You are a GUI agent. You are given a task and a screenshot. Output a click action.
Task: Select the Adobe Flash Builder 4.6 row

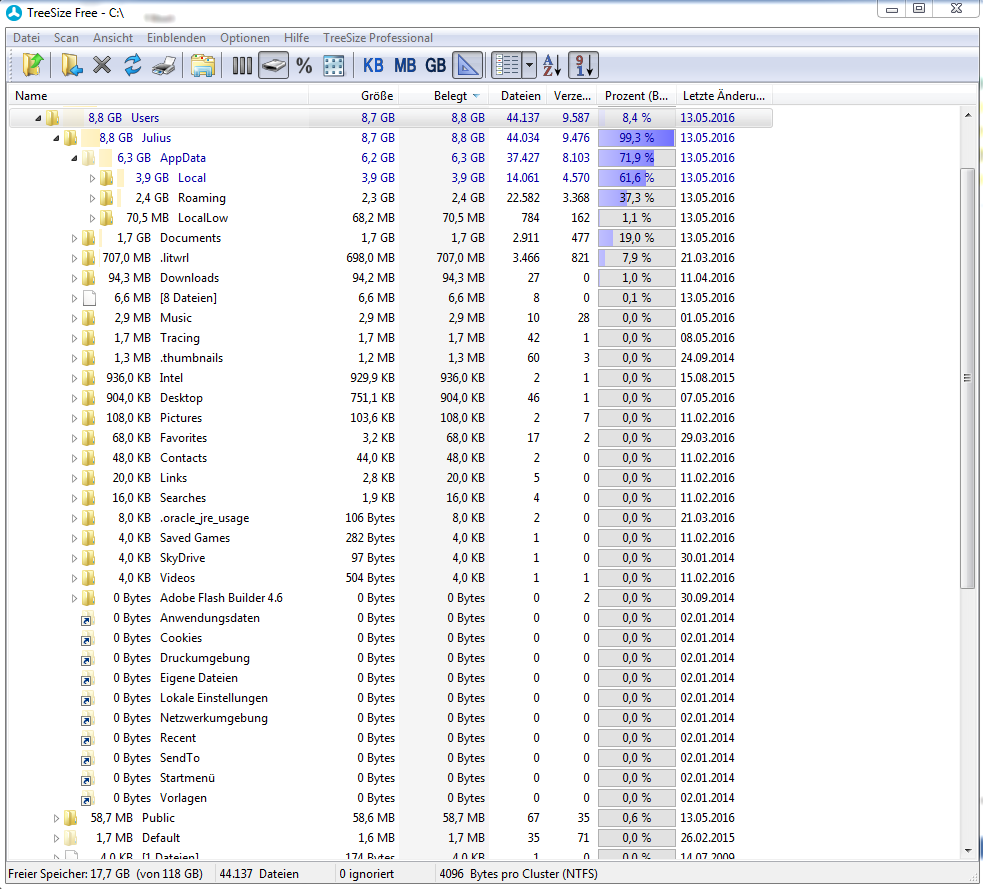click(391, 598)
